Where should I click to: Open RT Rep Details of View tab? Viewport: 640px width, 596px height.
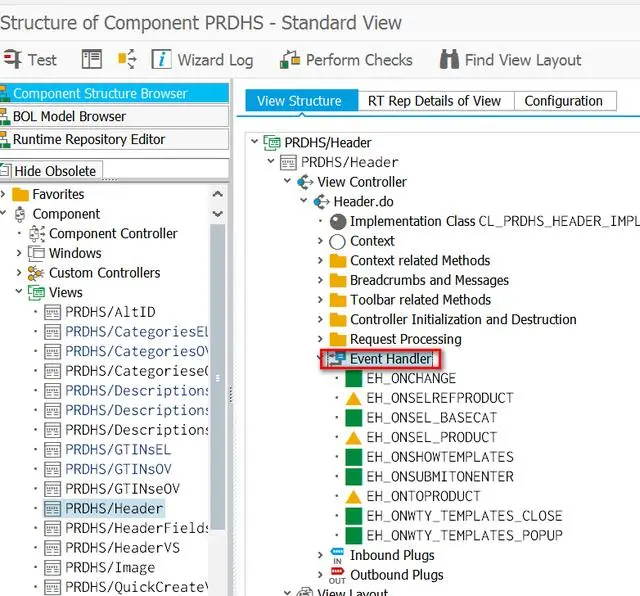click(x=434, y=101)
